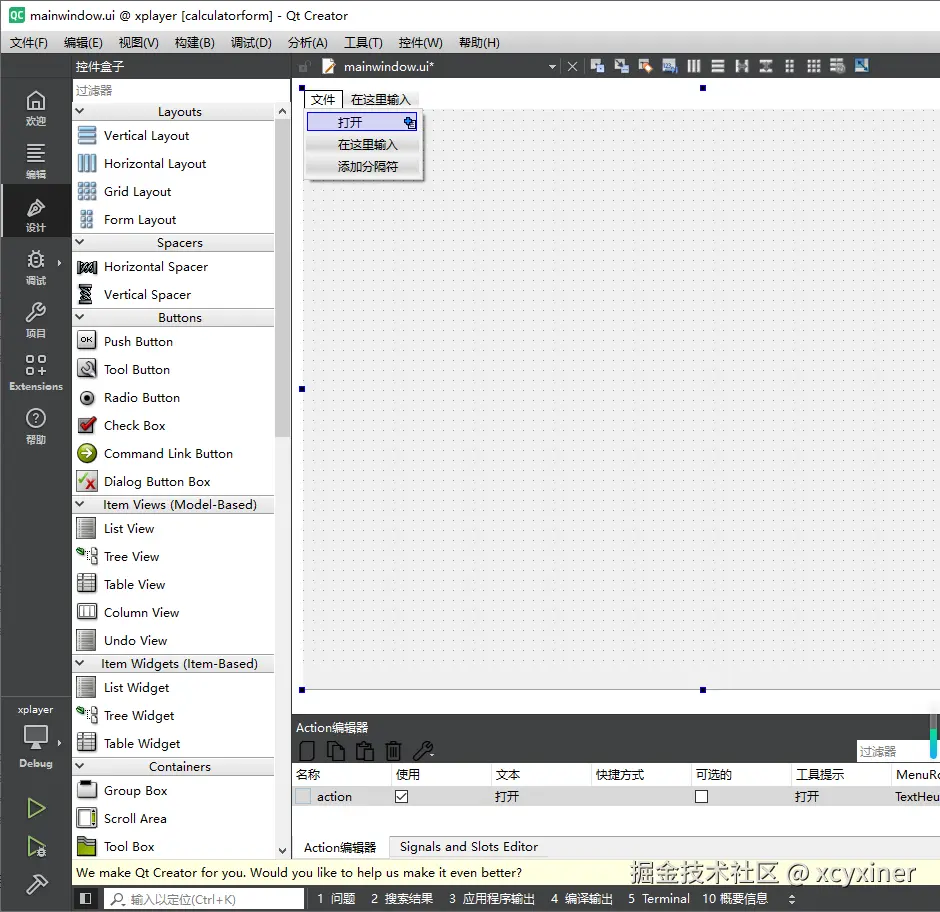Viewport: 940px width, 912px height.
Task: Click the Start Debugging run icon
Action: (x=36, y=846)
